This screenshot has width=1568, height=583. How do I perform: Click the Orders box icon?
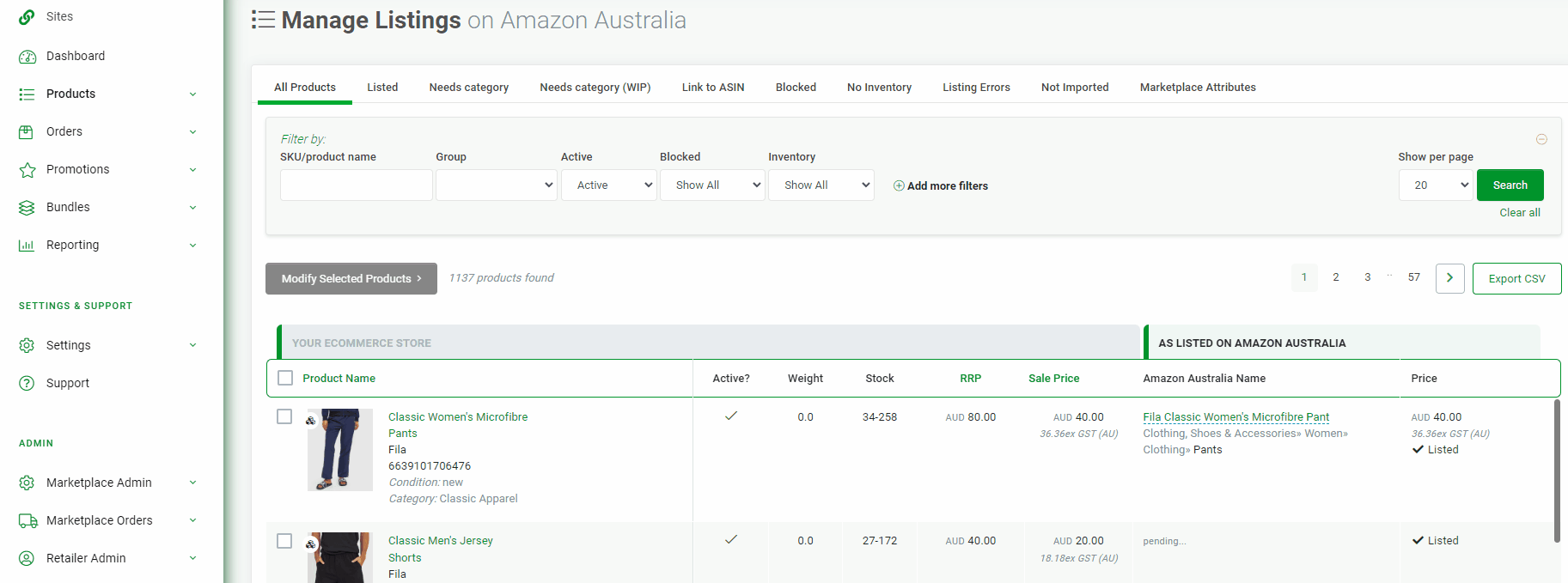[x=27, y=132]
